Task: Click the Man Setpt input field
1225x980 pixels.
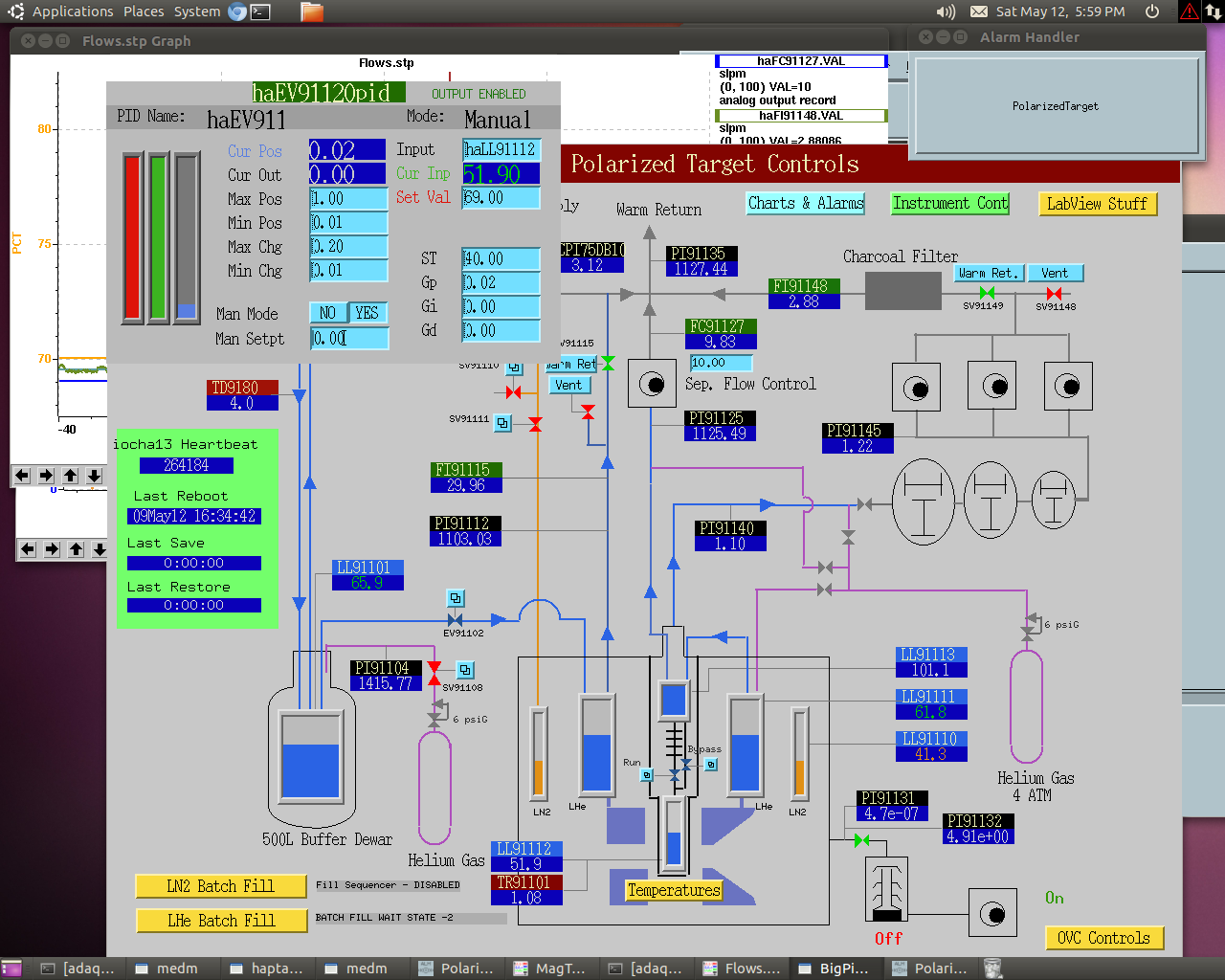Action: pos(349,338)
